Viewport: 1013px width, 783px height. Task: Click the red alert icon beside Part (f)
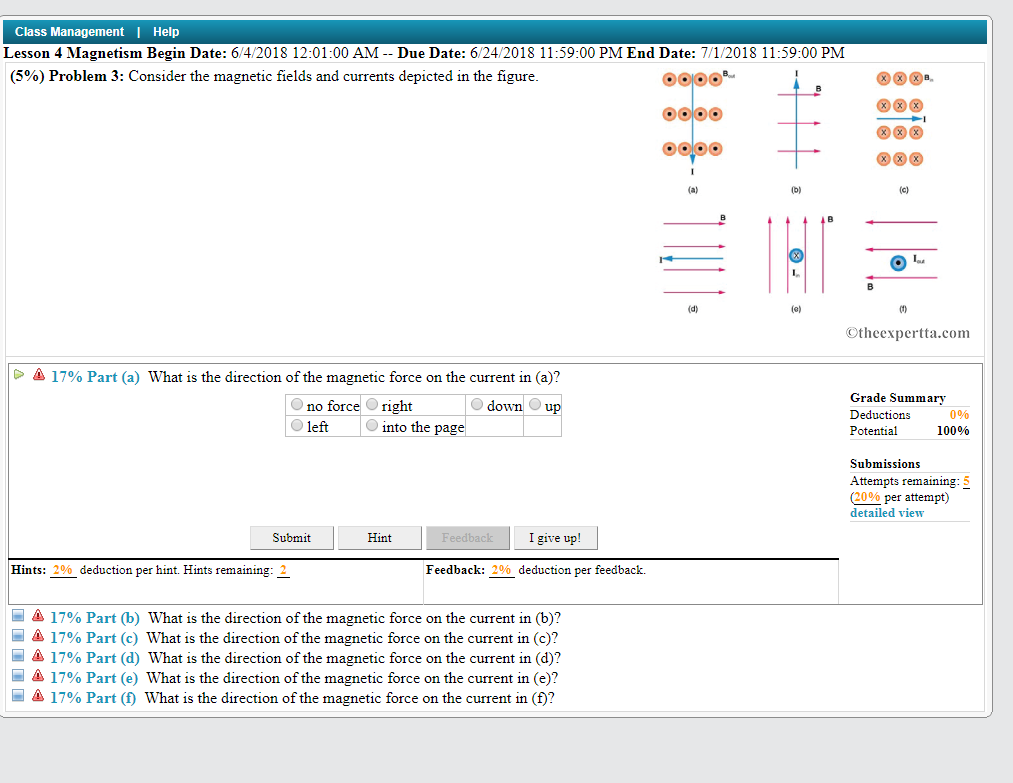coord(38,697)
